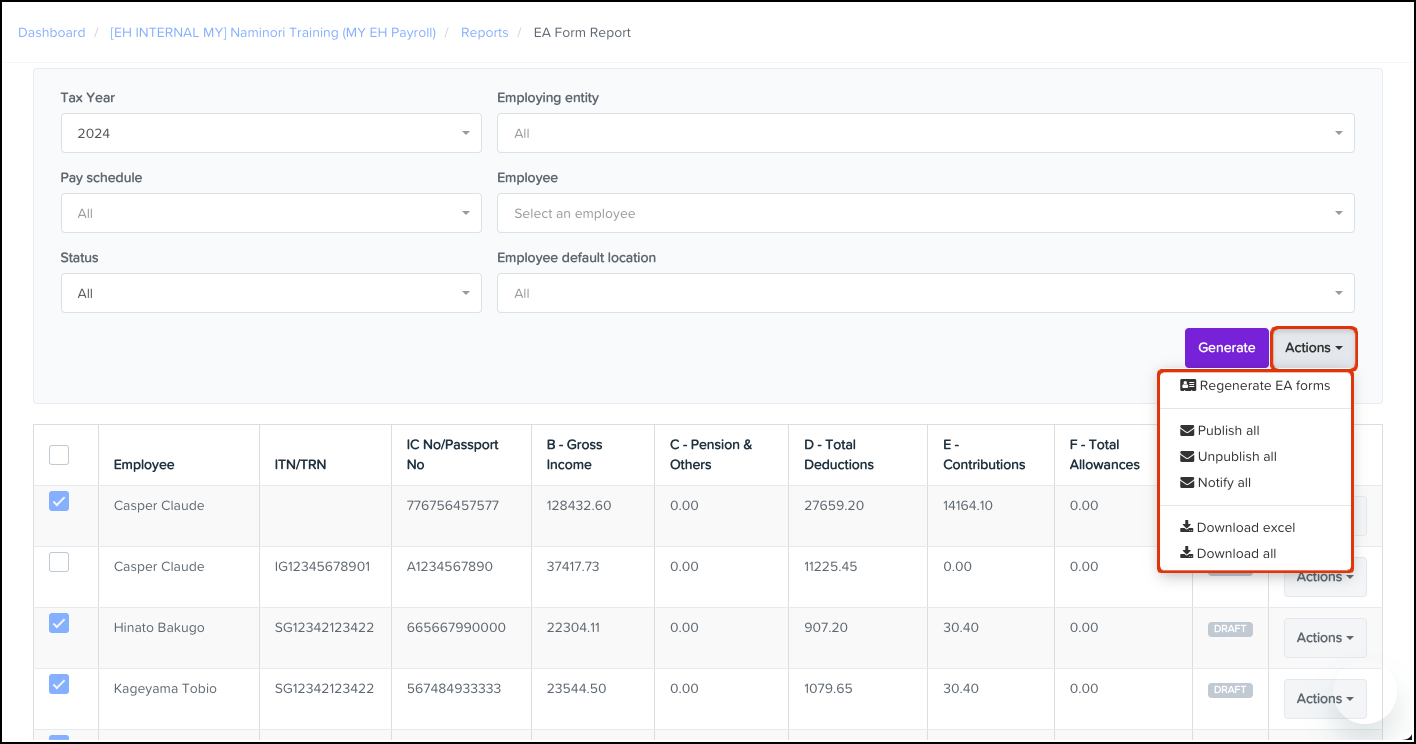Choose Download excel menu option
This screenshot has height=744, width=1416.
tap(1245, 528)
